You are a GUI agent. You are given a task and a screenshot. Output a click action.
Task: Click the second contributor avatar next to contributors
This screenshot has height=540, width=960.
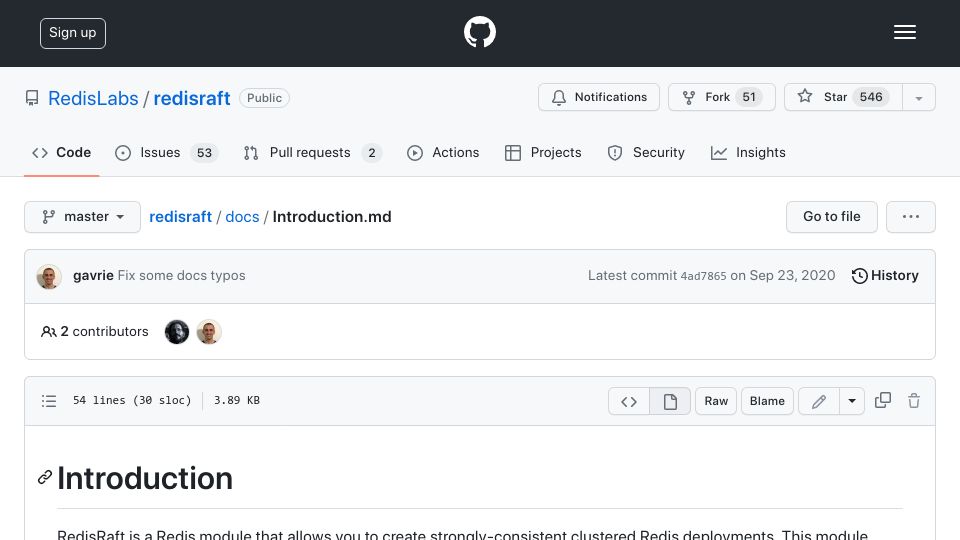click(x=209, y=332)
